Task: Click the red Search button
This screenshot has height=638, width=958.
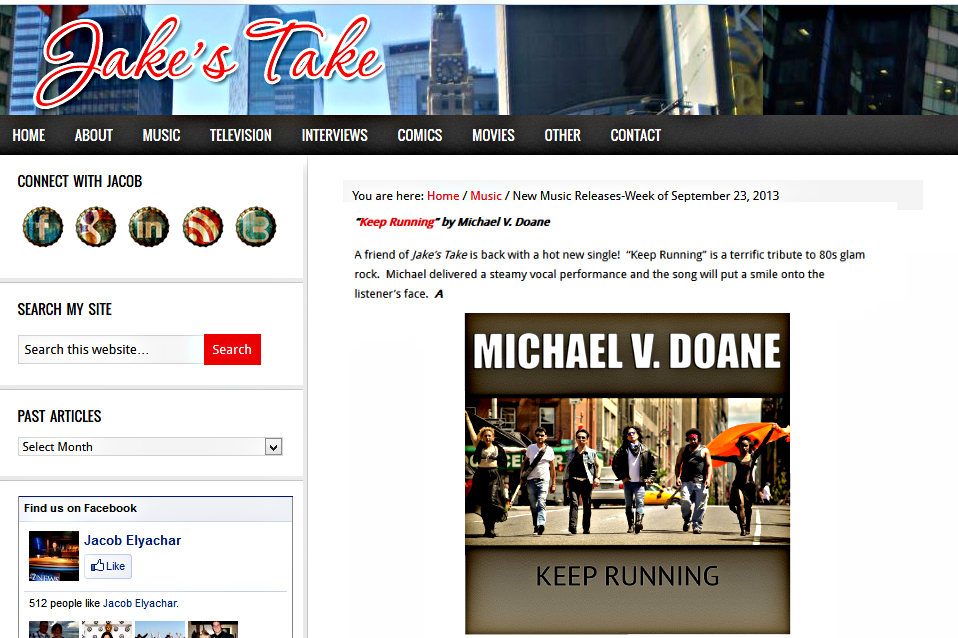Action: [x=232, y=350]
